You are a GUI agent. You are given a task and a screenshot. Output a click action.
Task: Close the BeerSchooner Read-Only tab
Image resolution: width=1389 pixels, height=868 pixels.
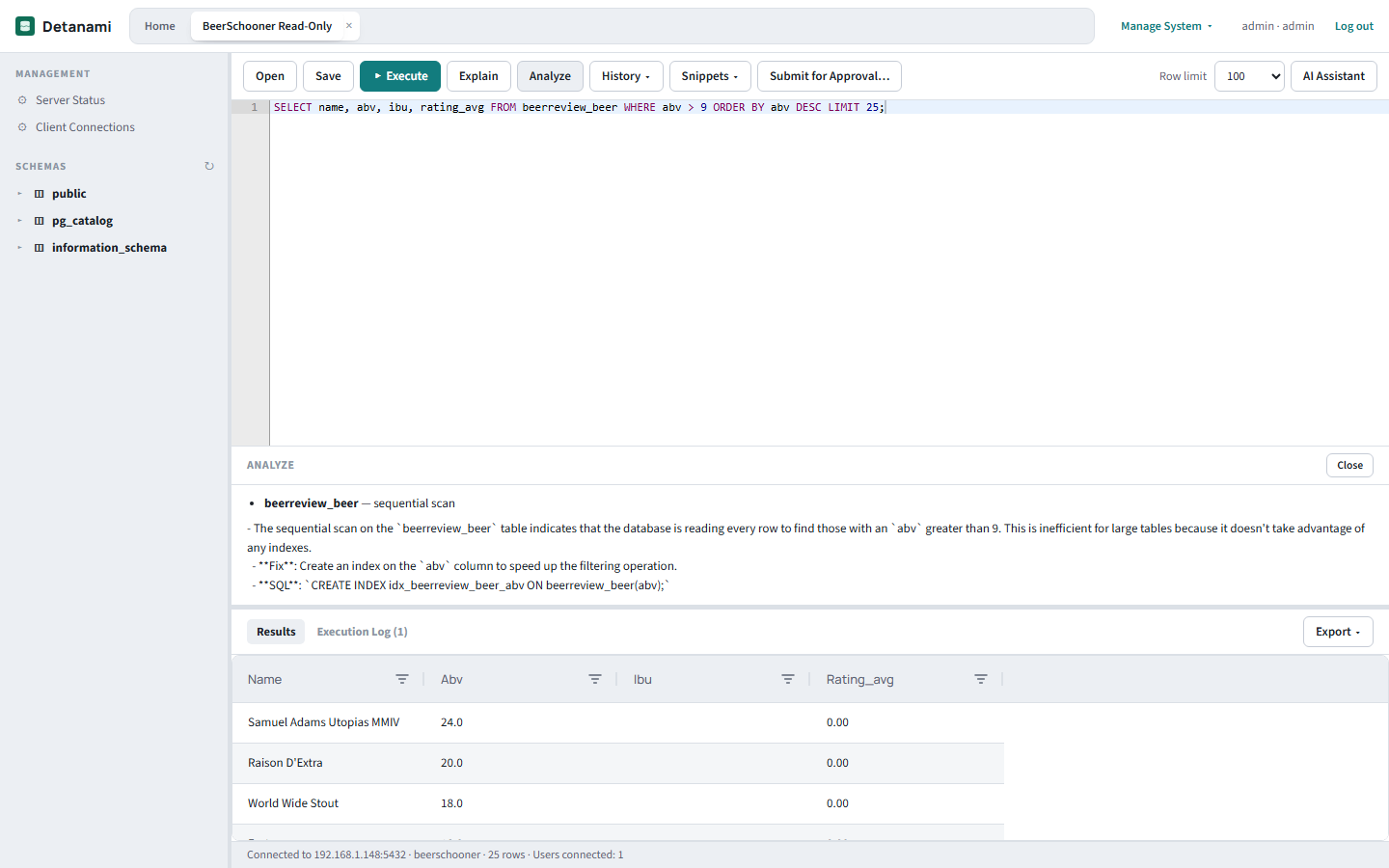click(349, 26)
